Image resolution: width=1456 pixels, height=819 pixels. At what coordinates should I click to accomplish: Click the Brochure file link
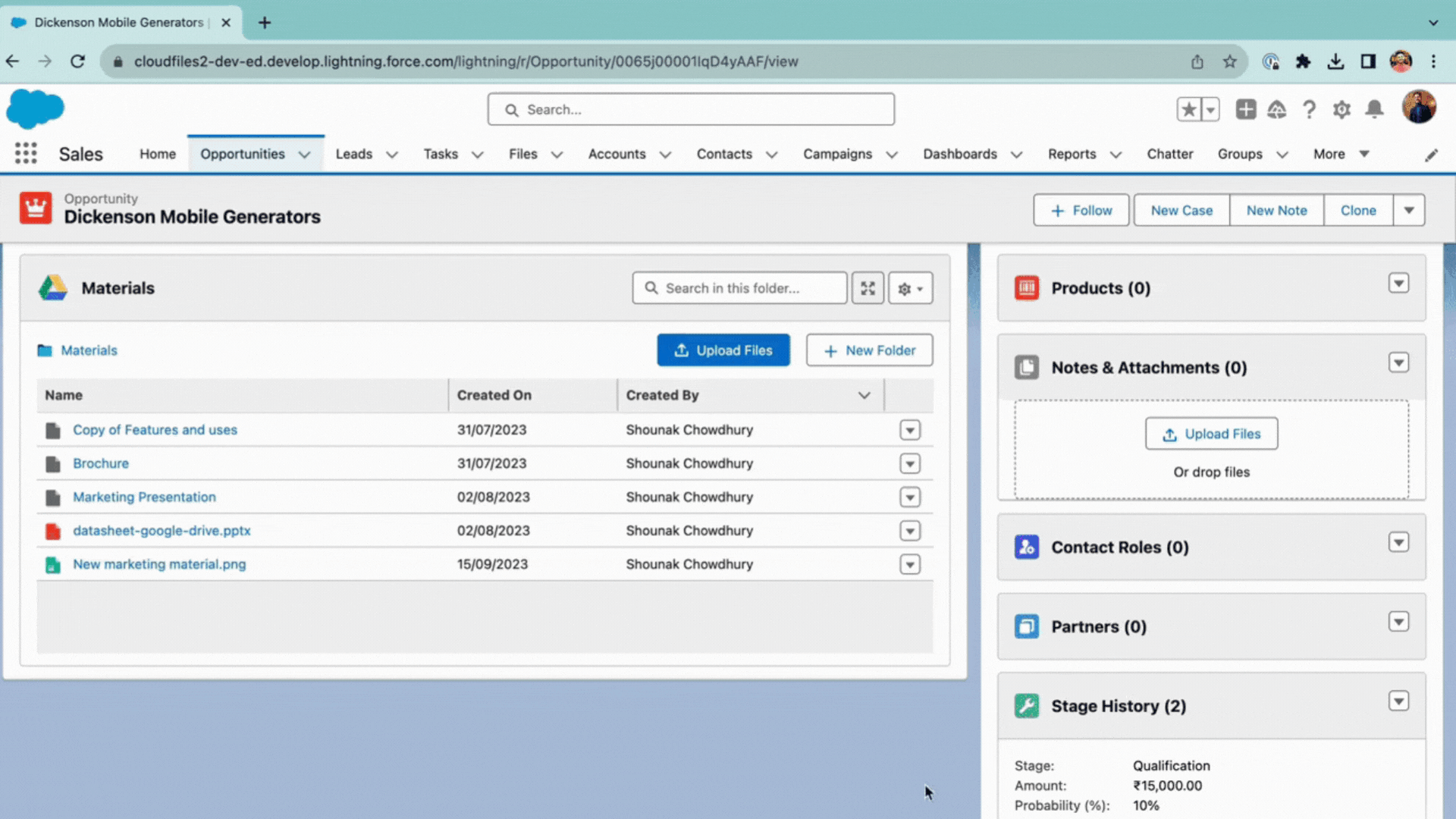coord(100,463)
